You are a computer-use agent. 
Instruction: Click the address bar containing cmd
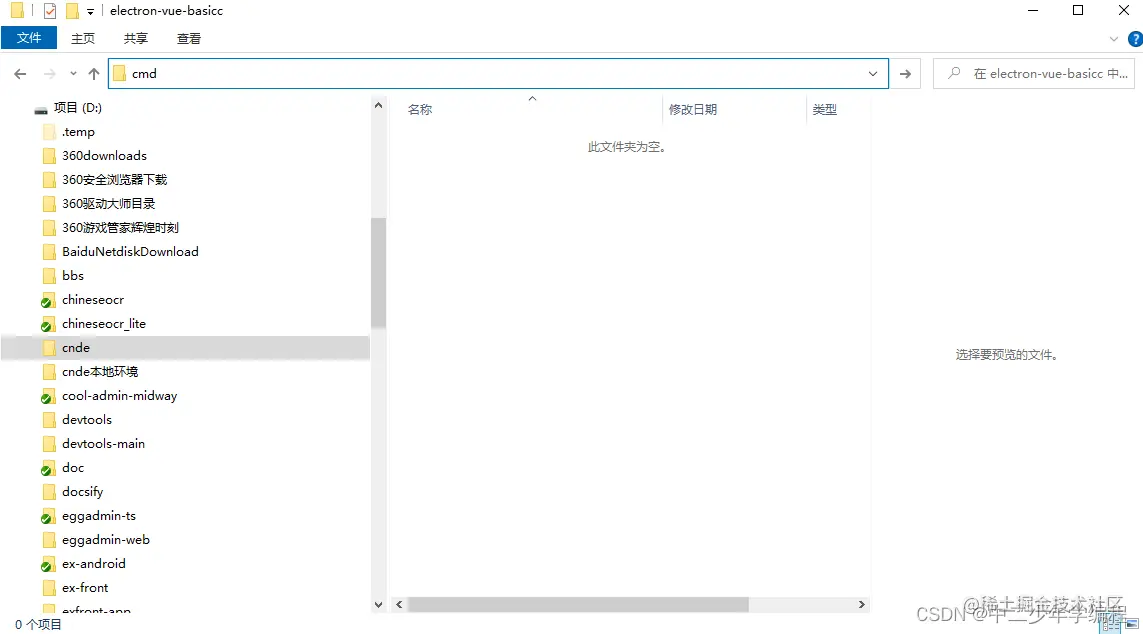[498, 74]
